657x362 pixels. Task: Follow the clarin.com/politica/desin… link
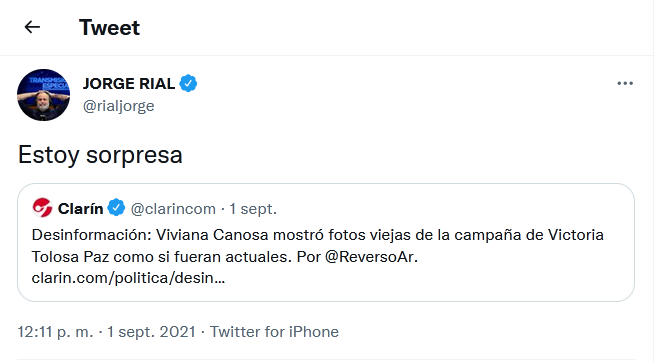click(x=128, y=278)
